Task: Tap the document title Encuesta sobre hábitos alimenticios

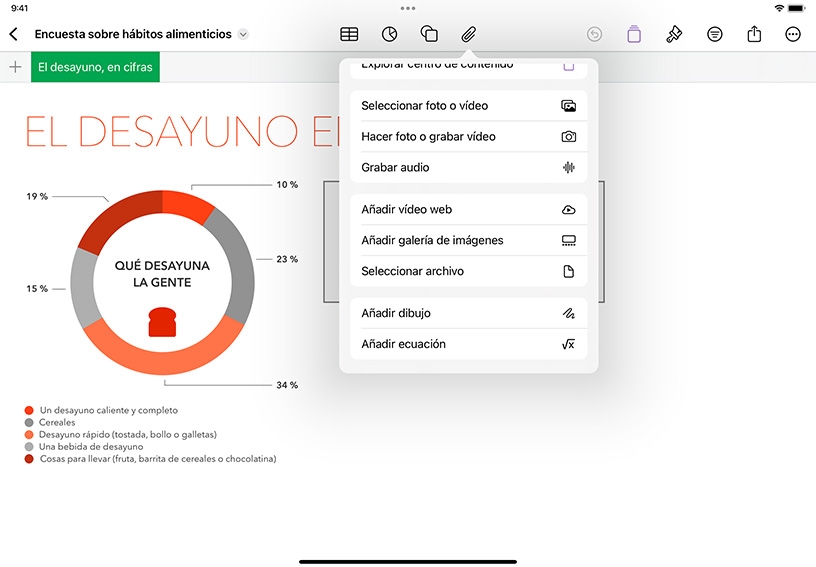Action: click(x=133, y=34)
